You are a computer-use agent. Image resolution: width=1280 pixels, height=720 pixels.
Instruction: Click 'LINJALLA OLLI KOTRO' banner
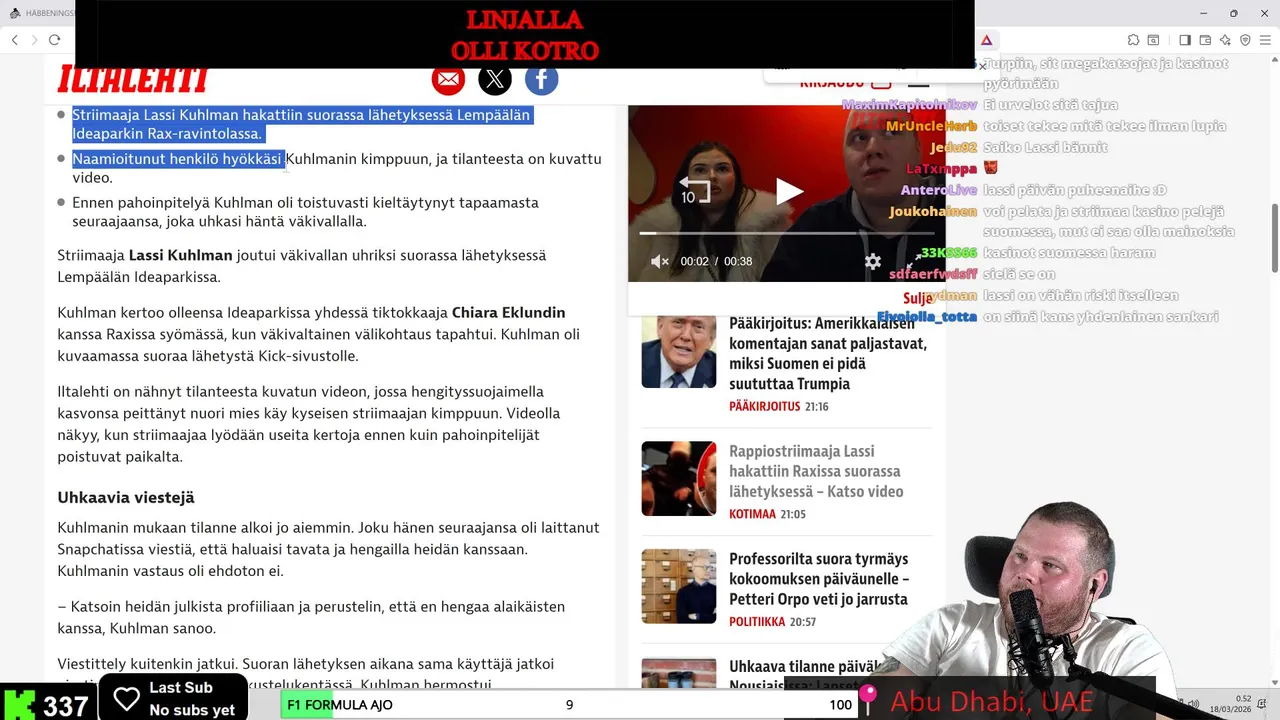click(x=524, y=35)
